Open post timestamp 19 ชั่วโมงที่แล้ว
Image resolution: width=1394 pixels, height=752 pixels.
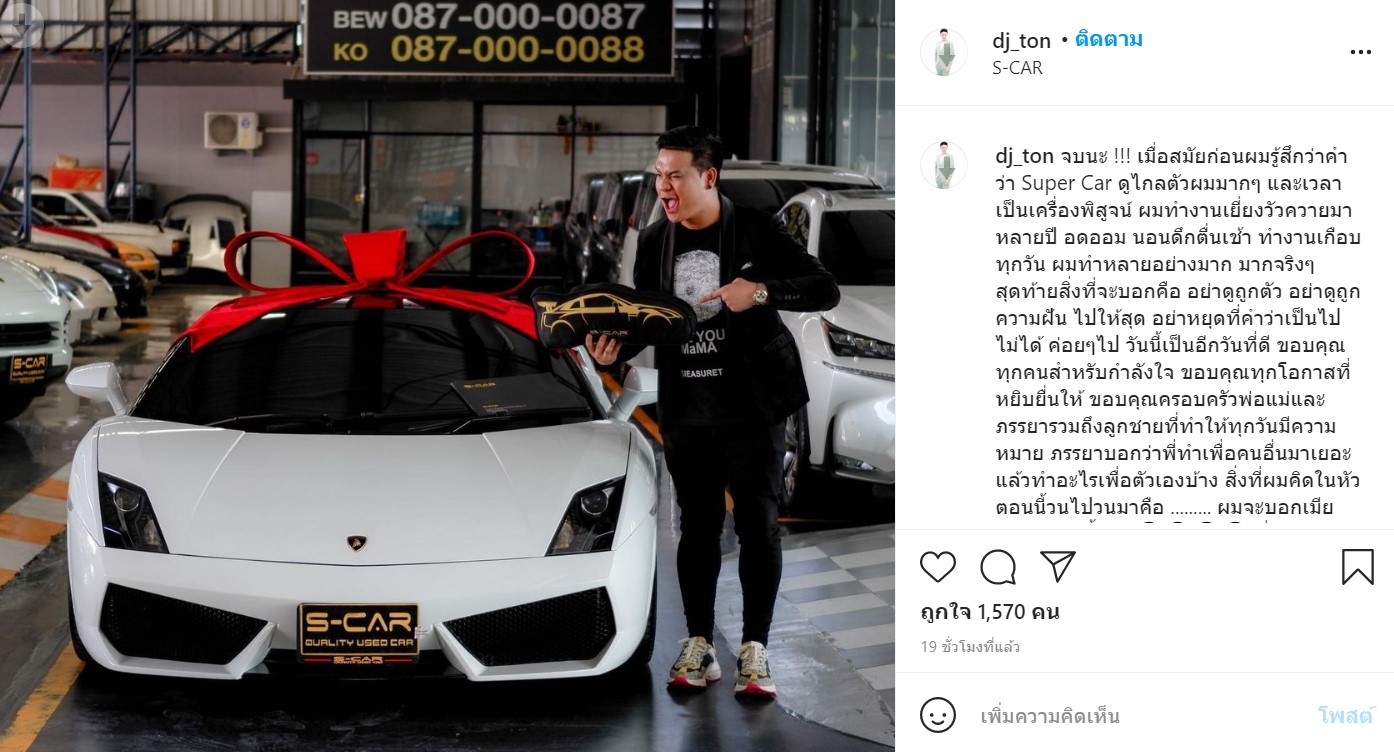pyautogui.click(x=970, y=647)
